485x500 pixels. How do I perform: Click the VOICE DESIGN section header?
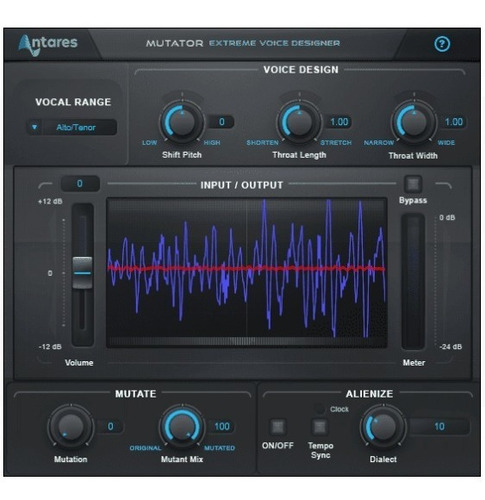pos(301,70)
